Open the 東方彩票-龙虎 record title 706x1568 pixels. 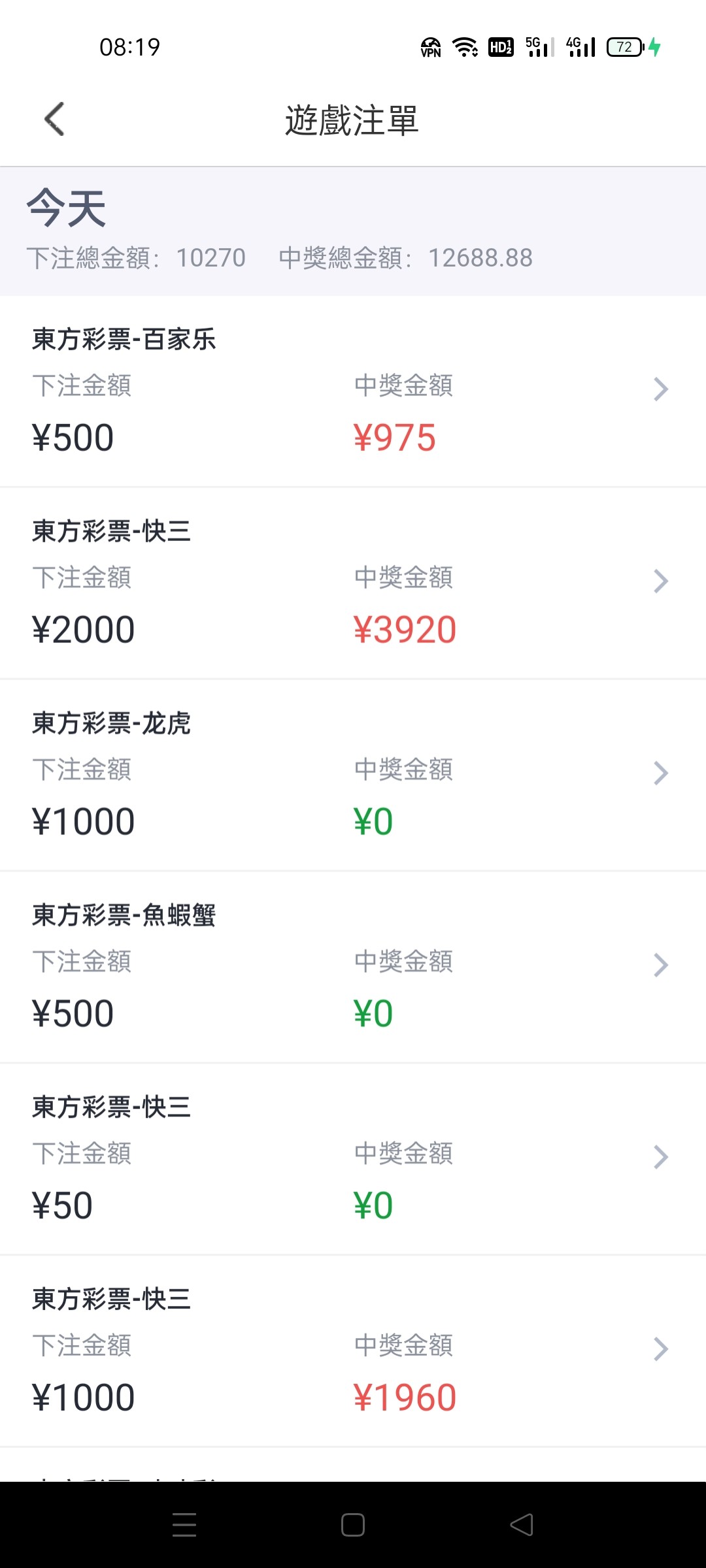[112, 724]
